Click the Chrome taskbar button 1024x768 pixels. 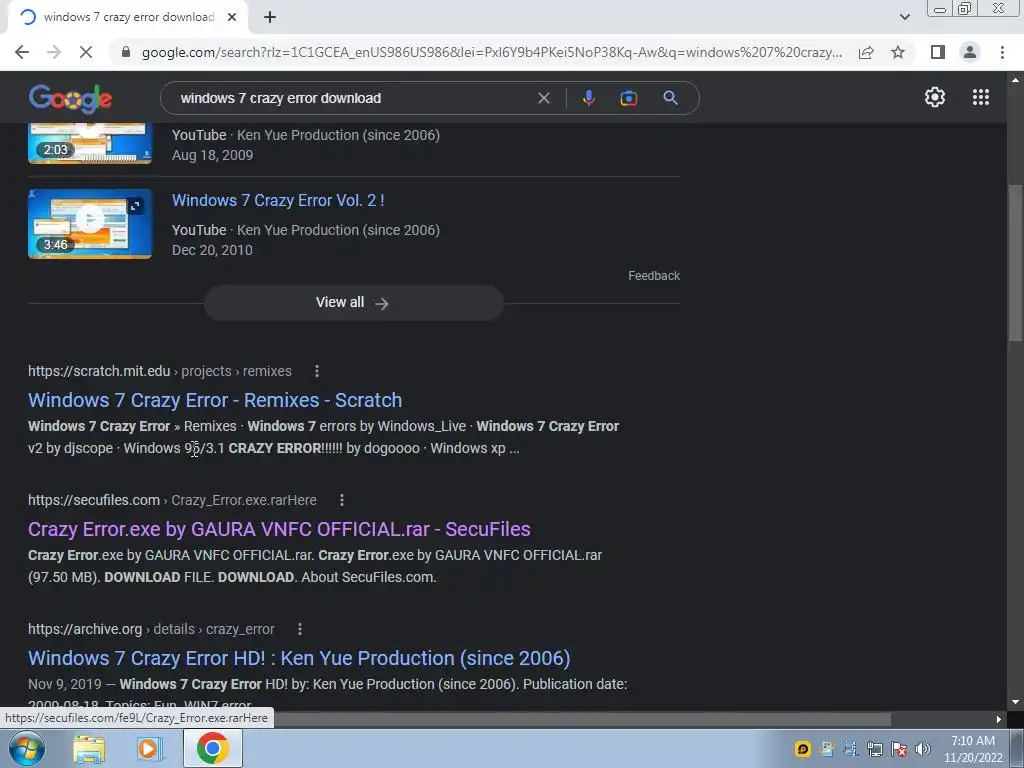point(213,748)
